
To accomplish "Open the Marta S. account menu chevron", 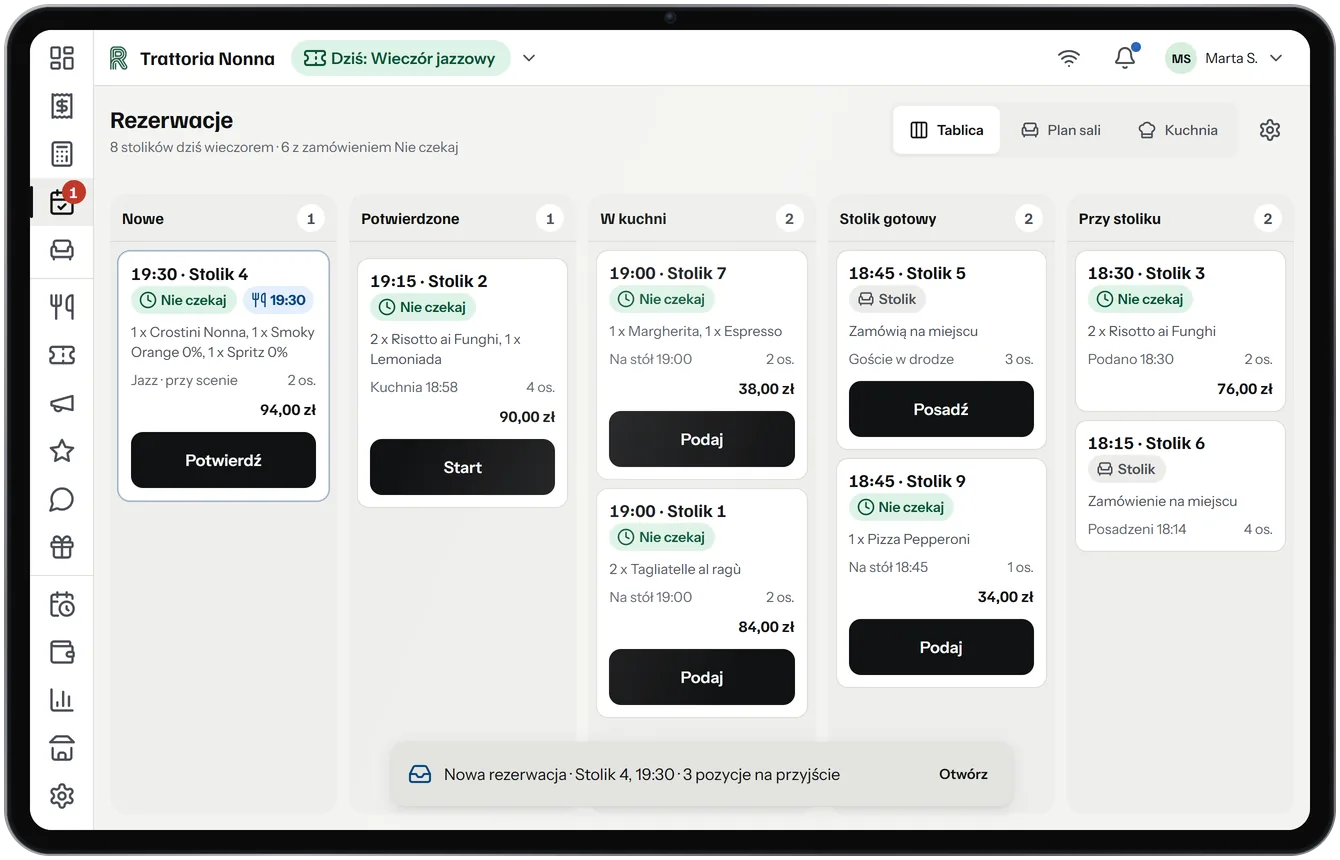I will [1276, 58].
